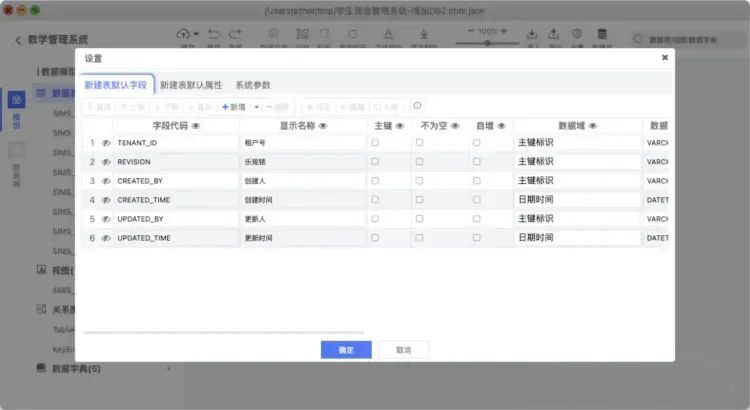The width and height of the screenshot is (750, 410).
Task: Open the 数据域 dropdown for UPDATED_BY
Action: [577, 219]
